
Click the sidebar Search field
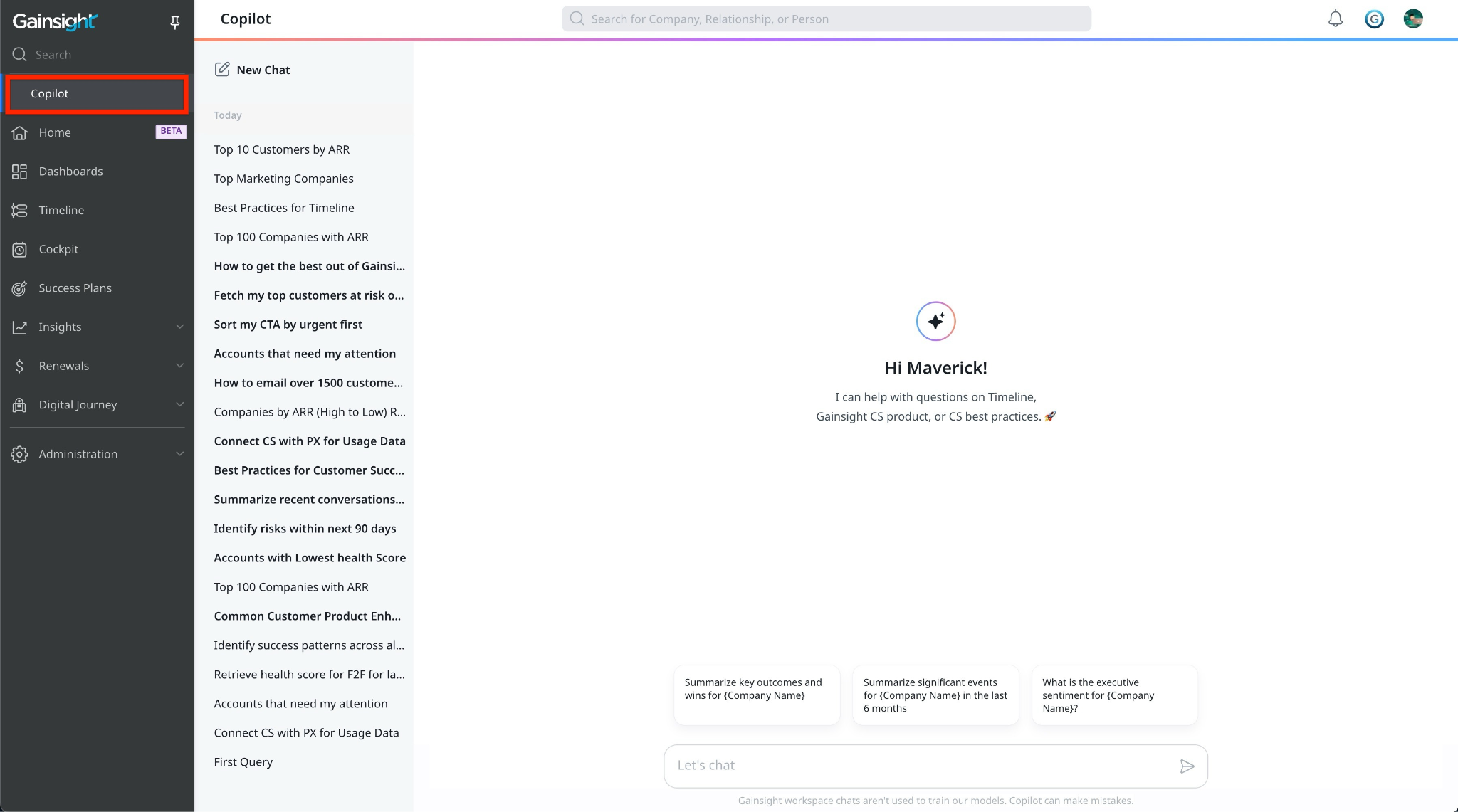click(x=97, y=54)
